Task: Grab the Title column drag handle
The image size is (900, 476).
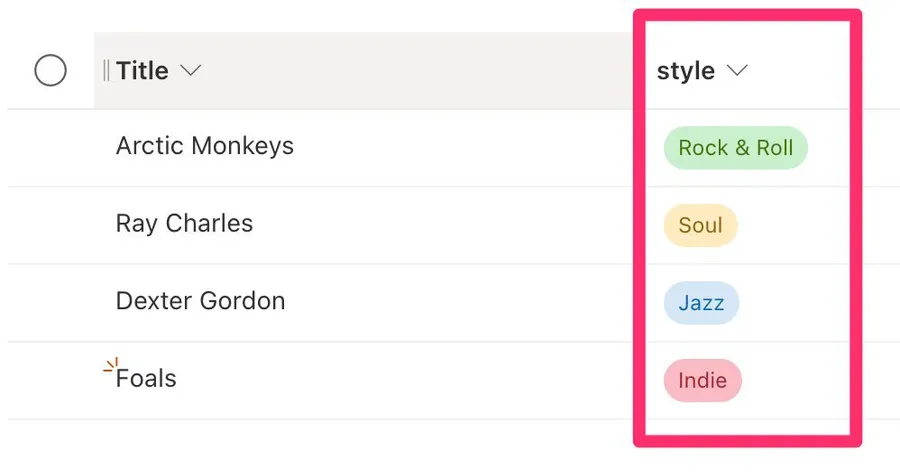Action: 106,71
